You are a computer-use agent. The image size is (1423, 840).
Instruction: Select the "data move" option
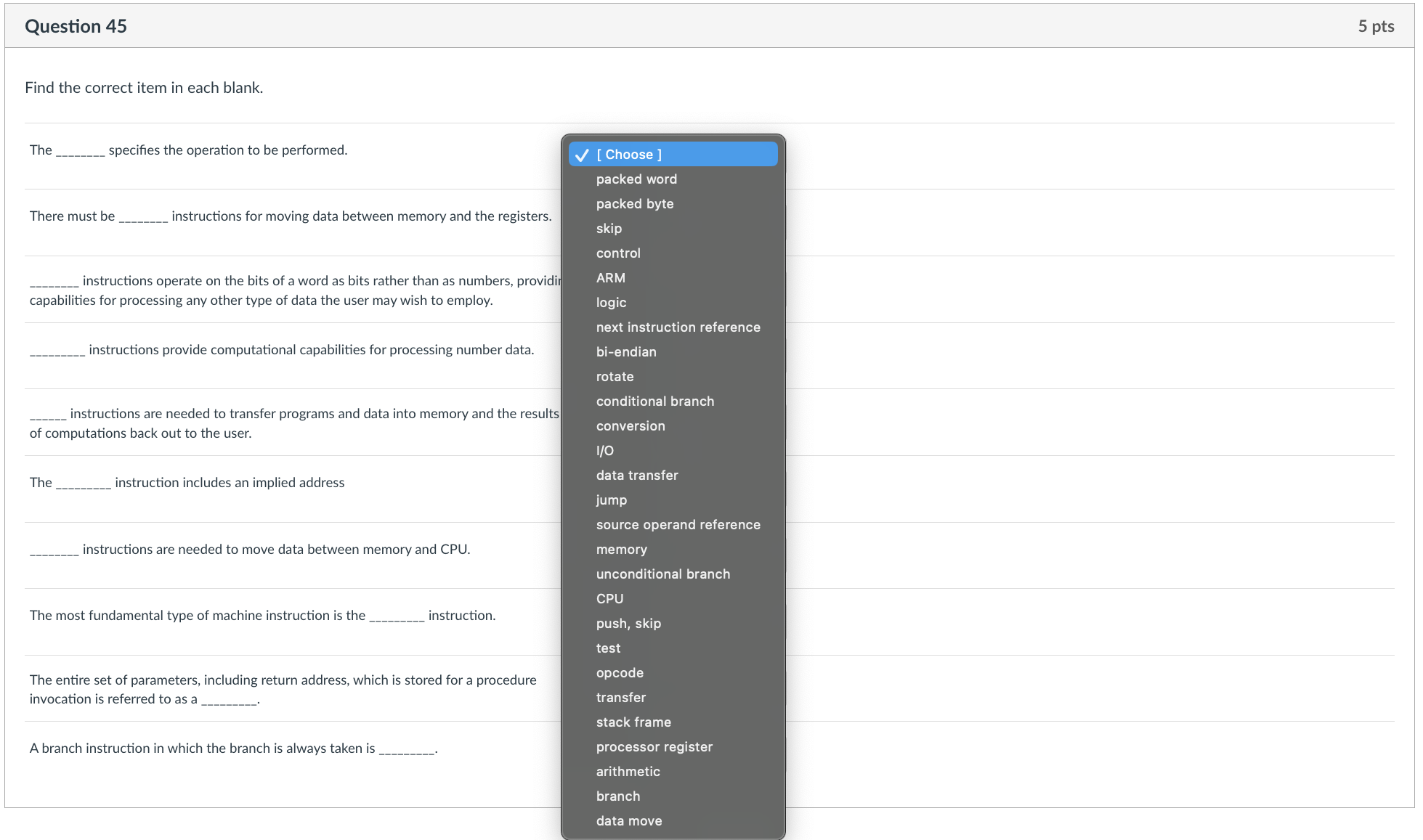coord(628,820)
